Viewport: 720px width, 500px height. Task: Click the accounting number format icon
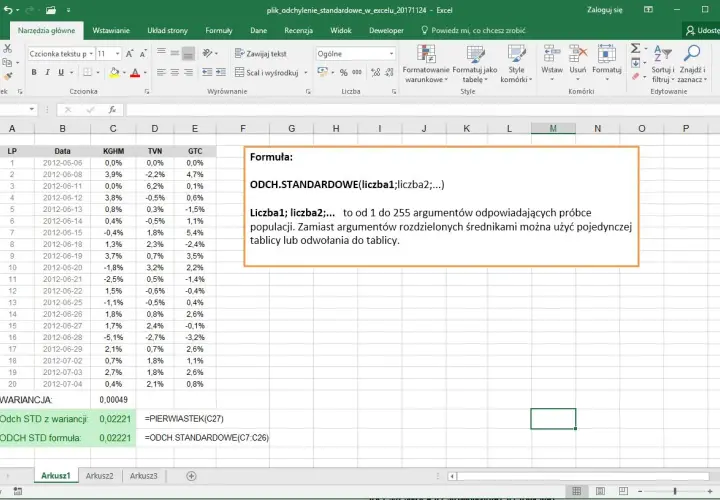[322, 72]
